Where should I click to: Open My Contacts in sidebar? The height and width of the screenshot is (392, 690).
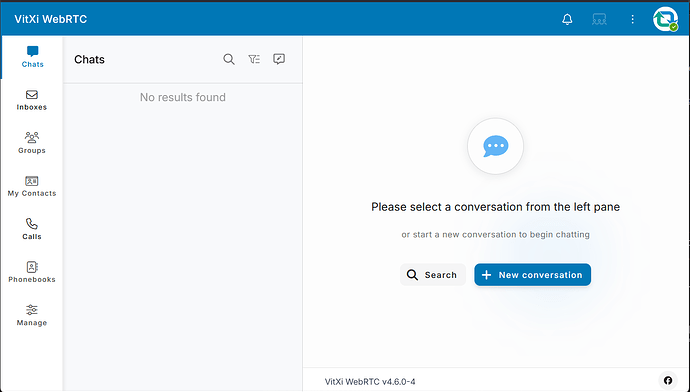click(32, 186)
